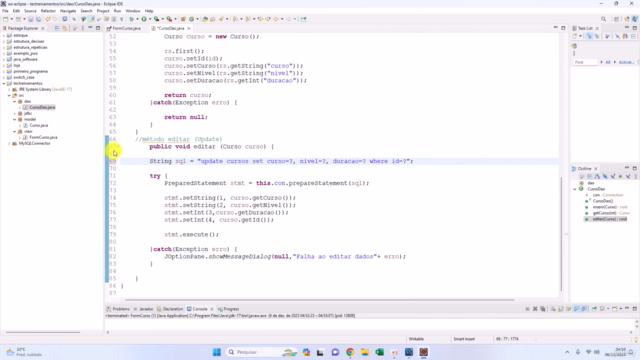Click the 'All' link in Task List

pyautogui.click(x=608, y=62)
